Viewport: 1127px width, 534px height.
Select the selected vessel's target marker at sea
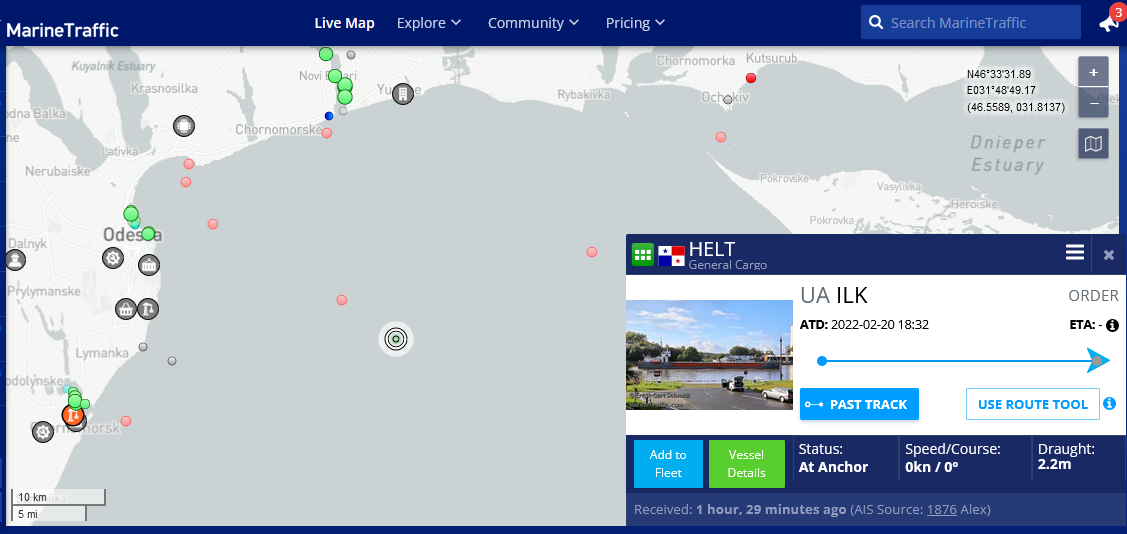point(396,339)
